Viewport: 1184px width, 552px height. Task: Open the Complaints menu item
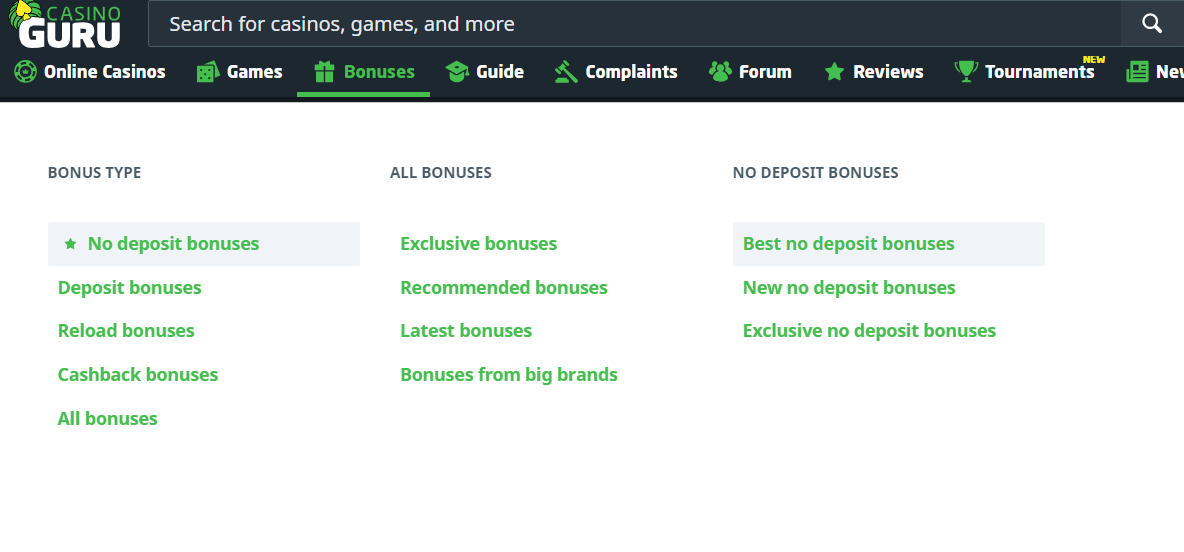point(631,72)
